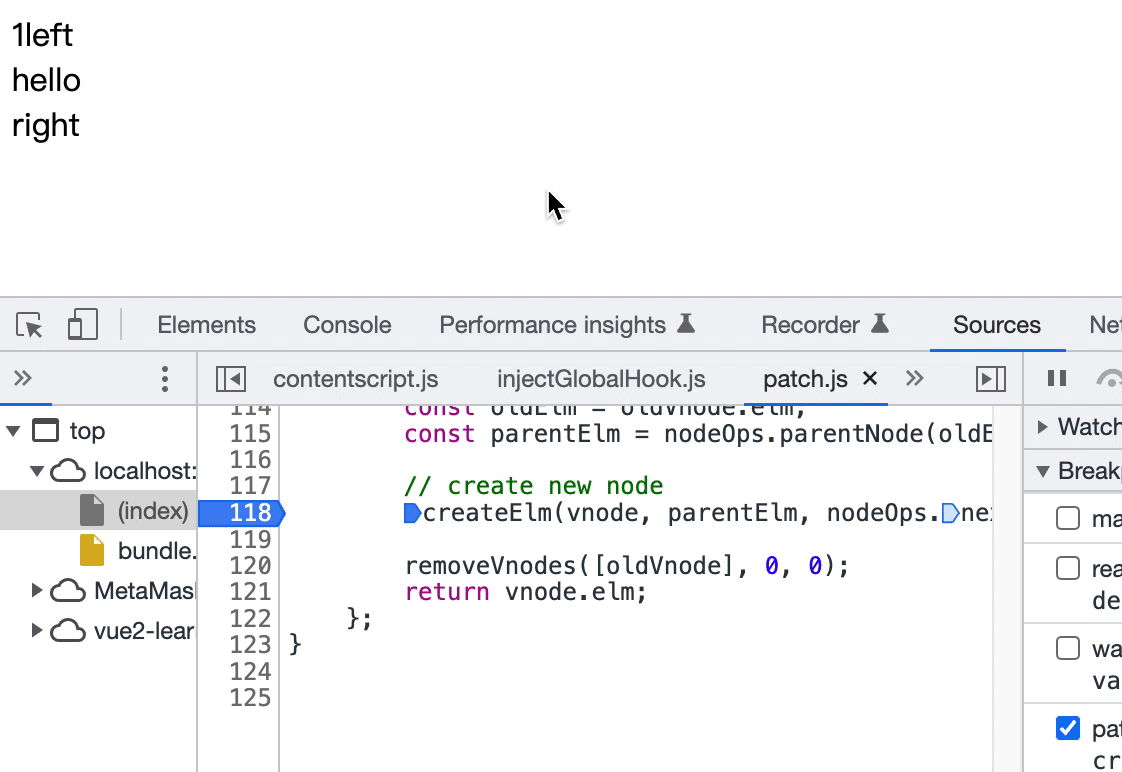1122x772 pixels.
Task: Collapse the Breakpoints section
Action: [x=1043, y=471]
